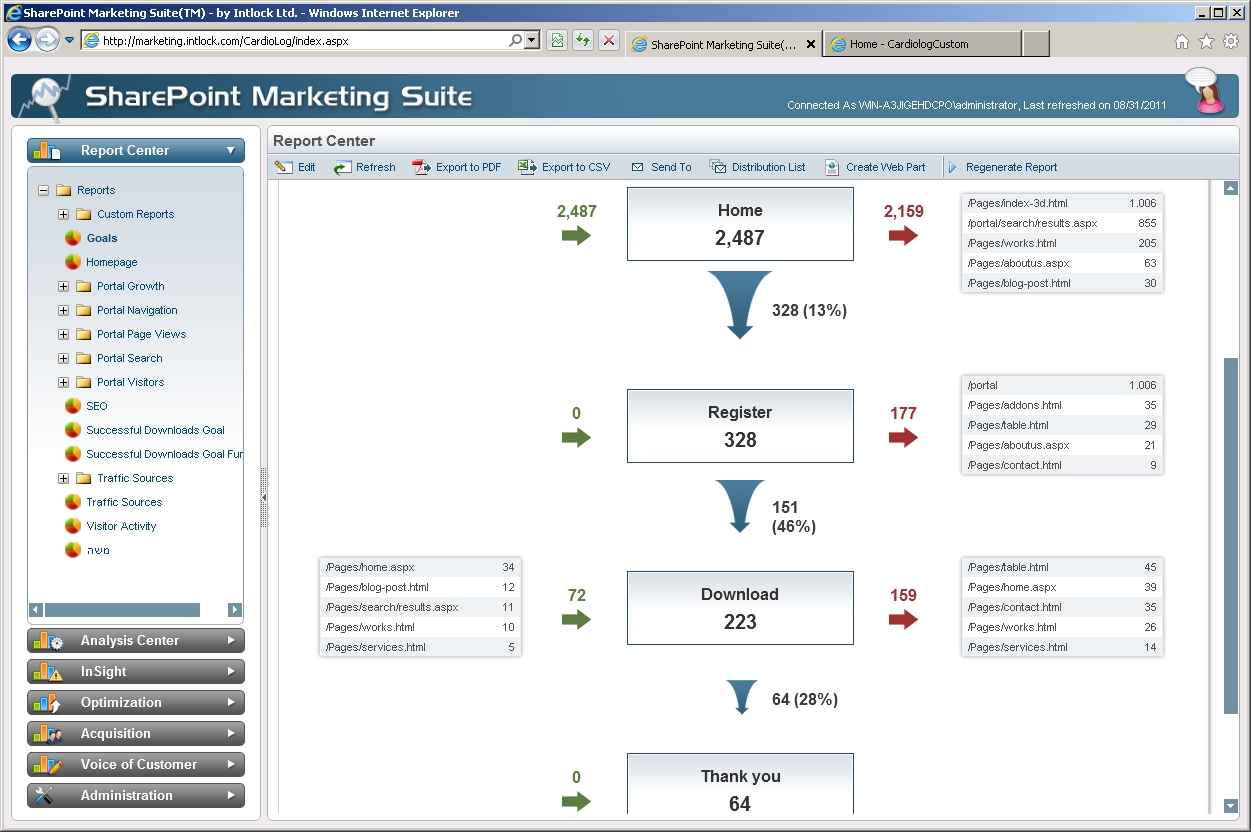Expand the Portal Search folder

(63, 358)
